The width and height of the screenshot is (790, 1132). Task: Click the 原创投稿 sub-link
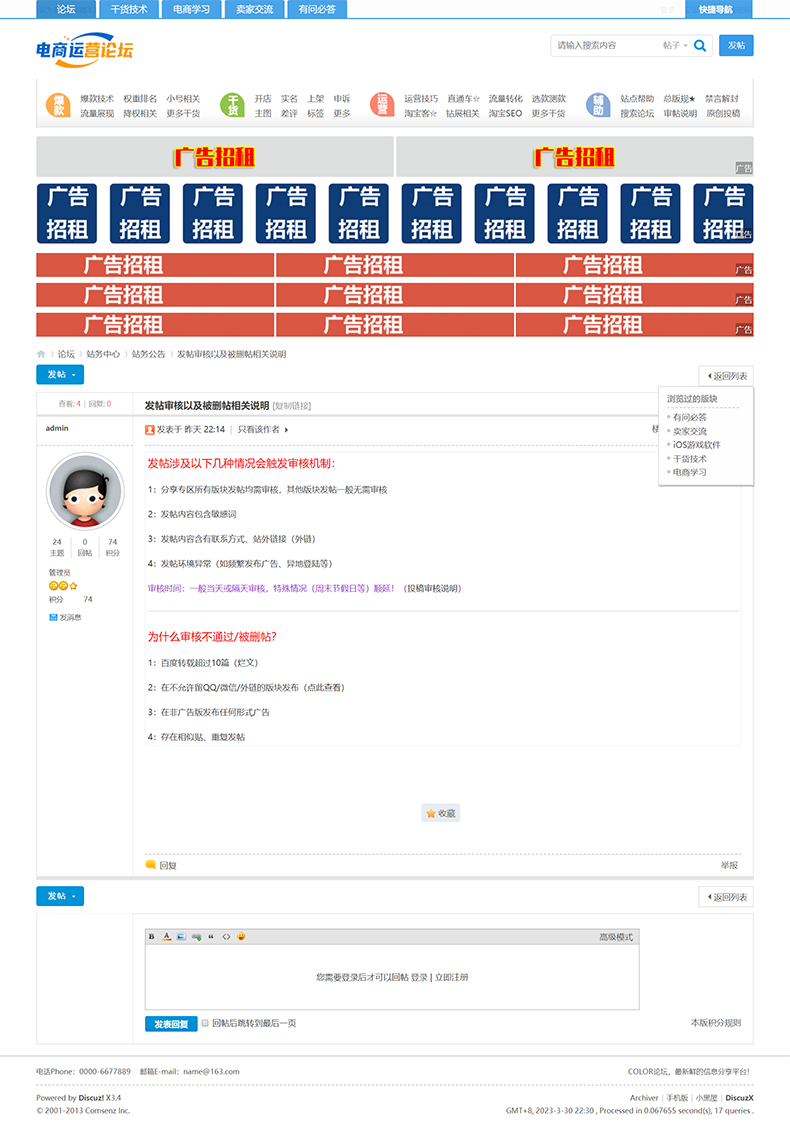click(x=723, y=113)
